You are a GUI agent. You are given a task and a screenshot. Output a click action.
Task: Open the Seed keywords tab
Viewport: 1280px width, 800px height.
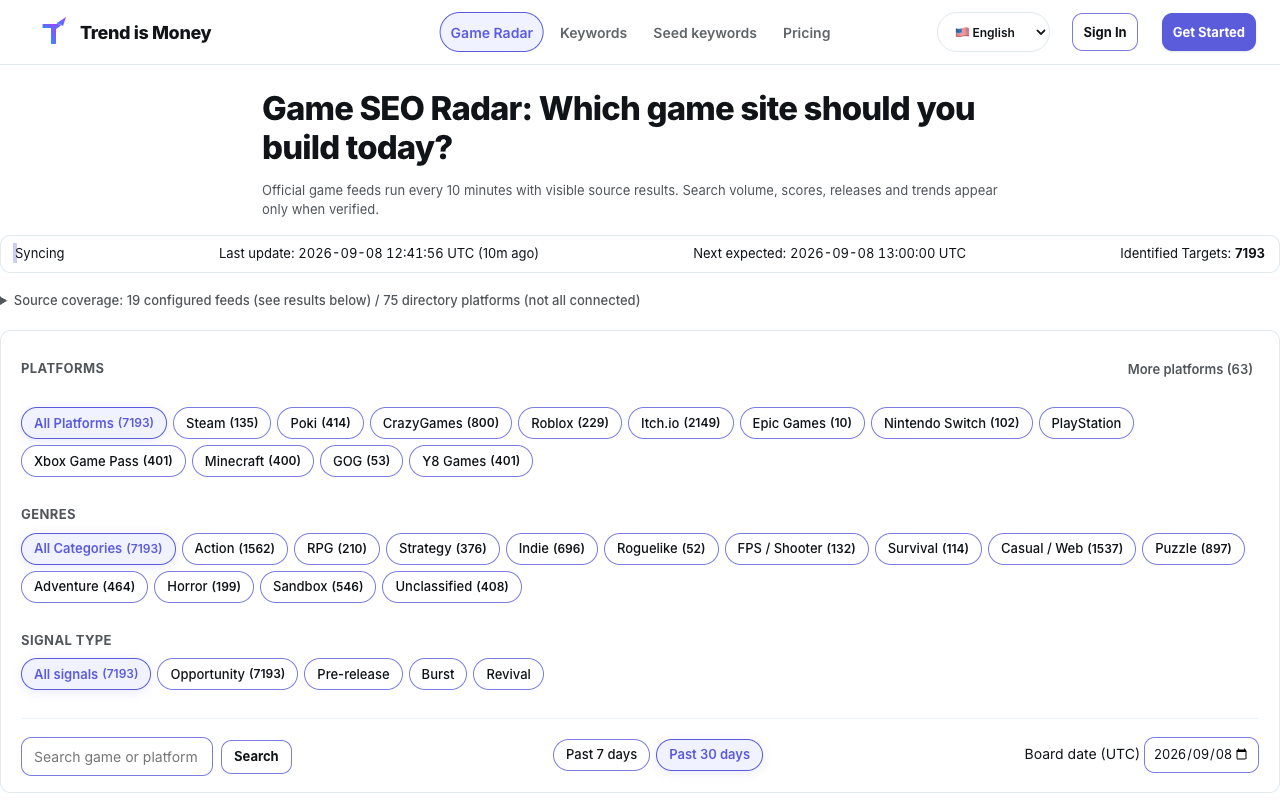705,33
